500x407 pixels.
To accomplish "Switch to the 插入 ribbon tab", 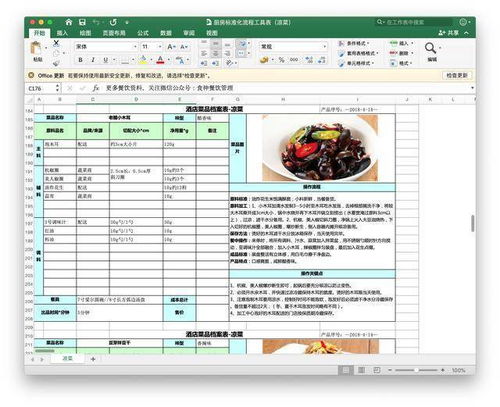I will click(x=62, y=33).
